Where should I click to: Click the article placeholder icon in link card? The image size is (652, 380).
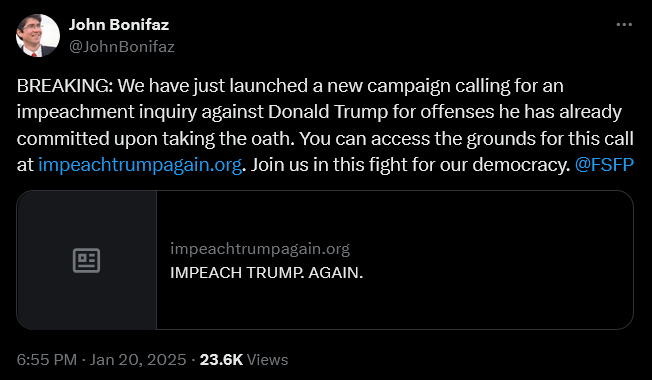(x=86, y=260)
